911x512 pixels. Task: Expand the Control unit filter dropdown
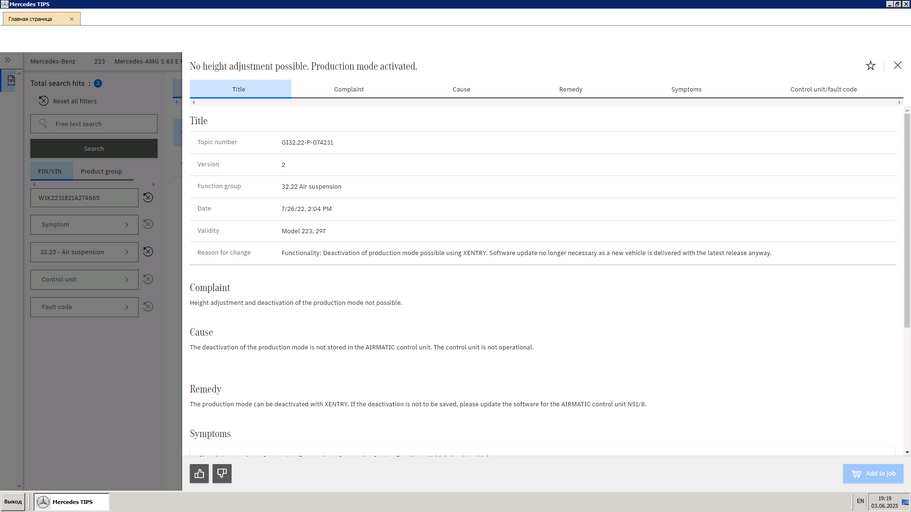84,280
